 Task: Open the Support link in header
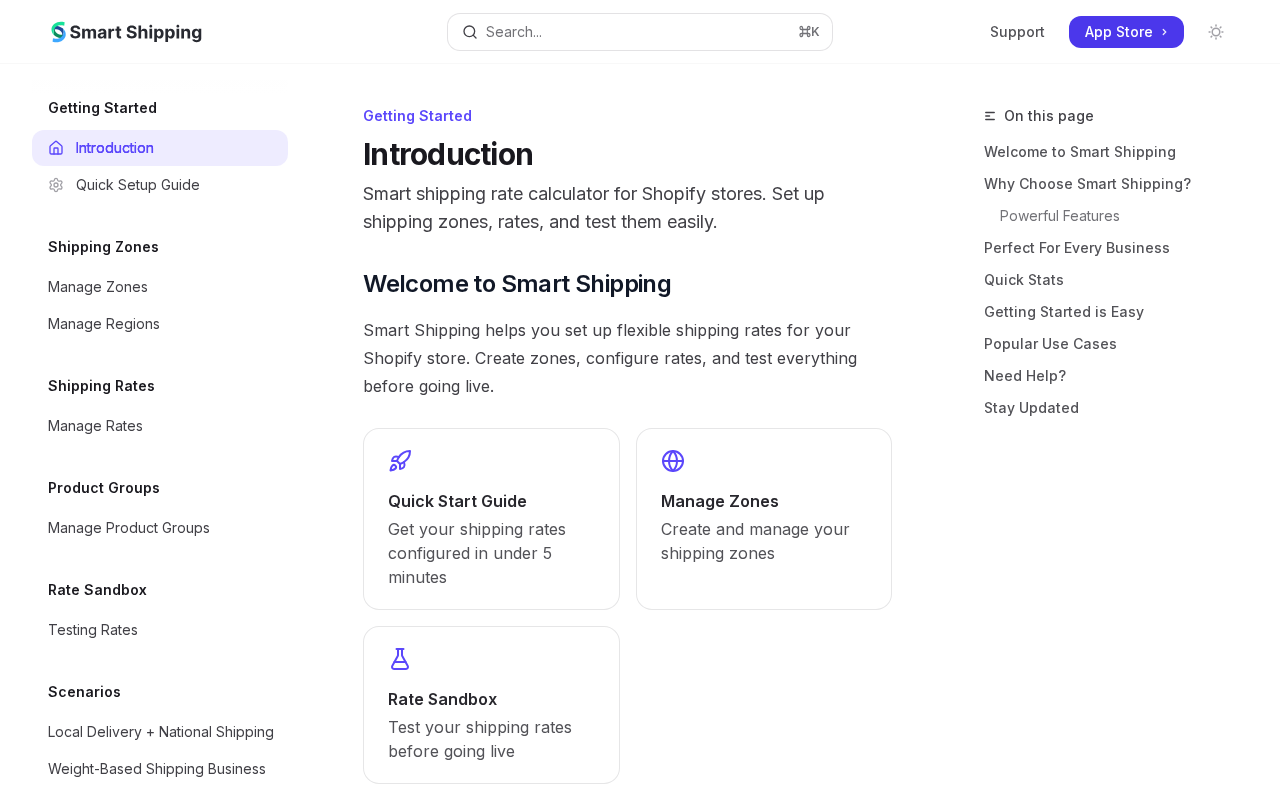point(1017,32)
